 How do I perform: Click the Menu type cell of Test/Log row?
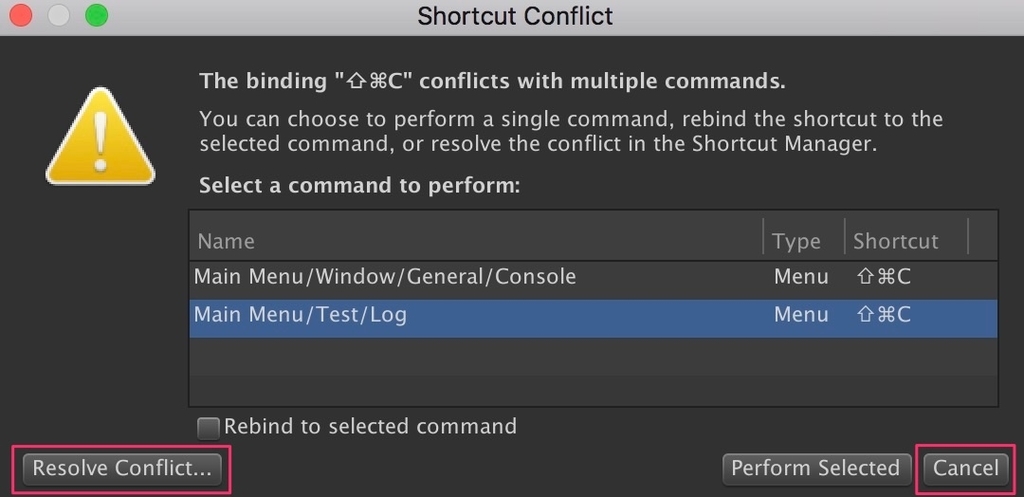click(x=801, y=315)
